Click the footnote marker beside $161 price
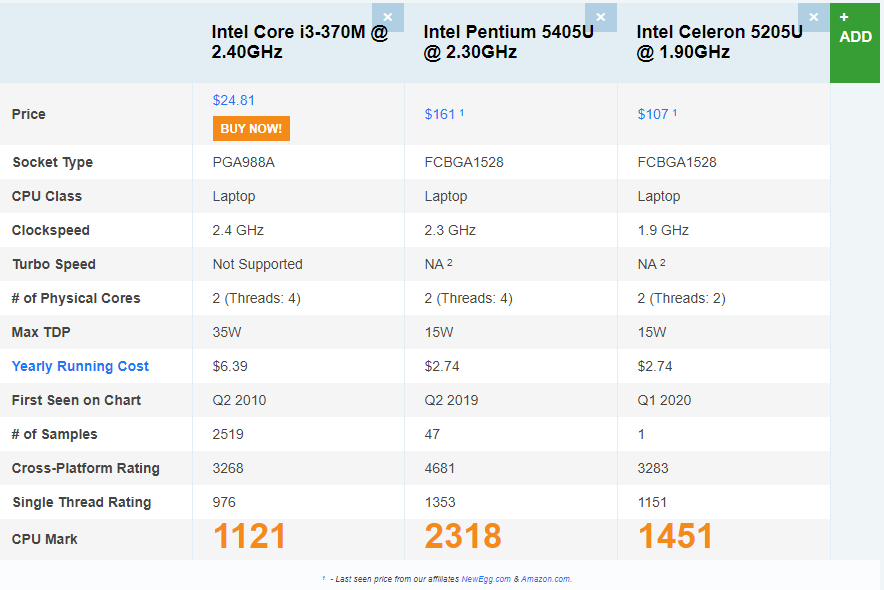The width and height of the screenshot is (884, 590). click(462, 113)
